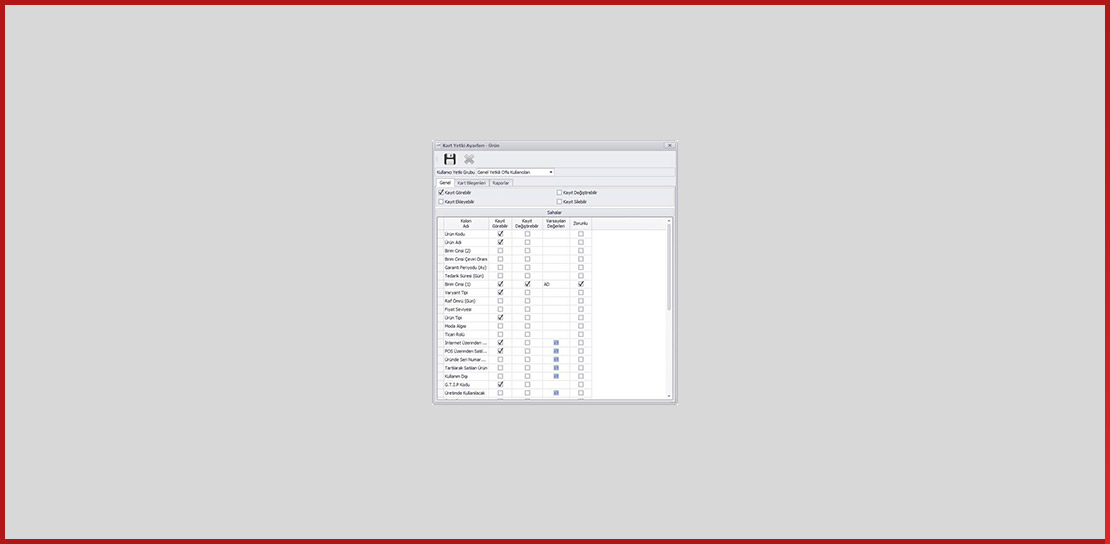Click the Save floppy disk icon
This screenshot has width=1110, height=544.
tap(450, 159)
